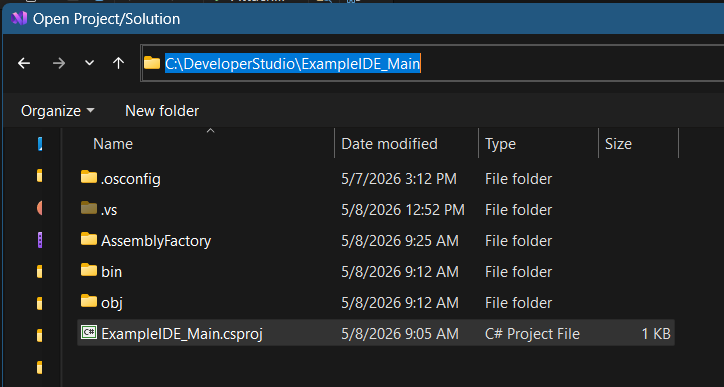Click the red round icon in navigation pane

[x=39, y=208]
